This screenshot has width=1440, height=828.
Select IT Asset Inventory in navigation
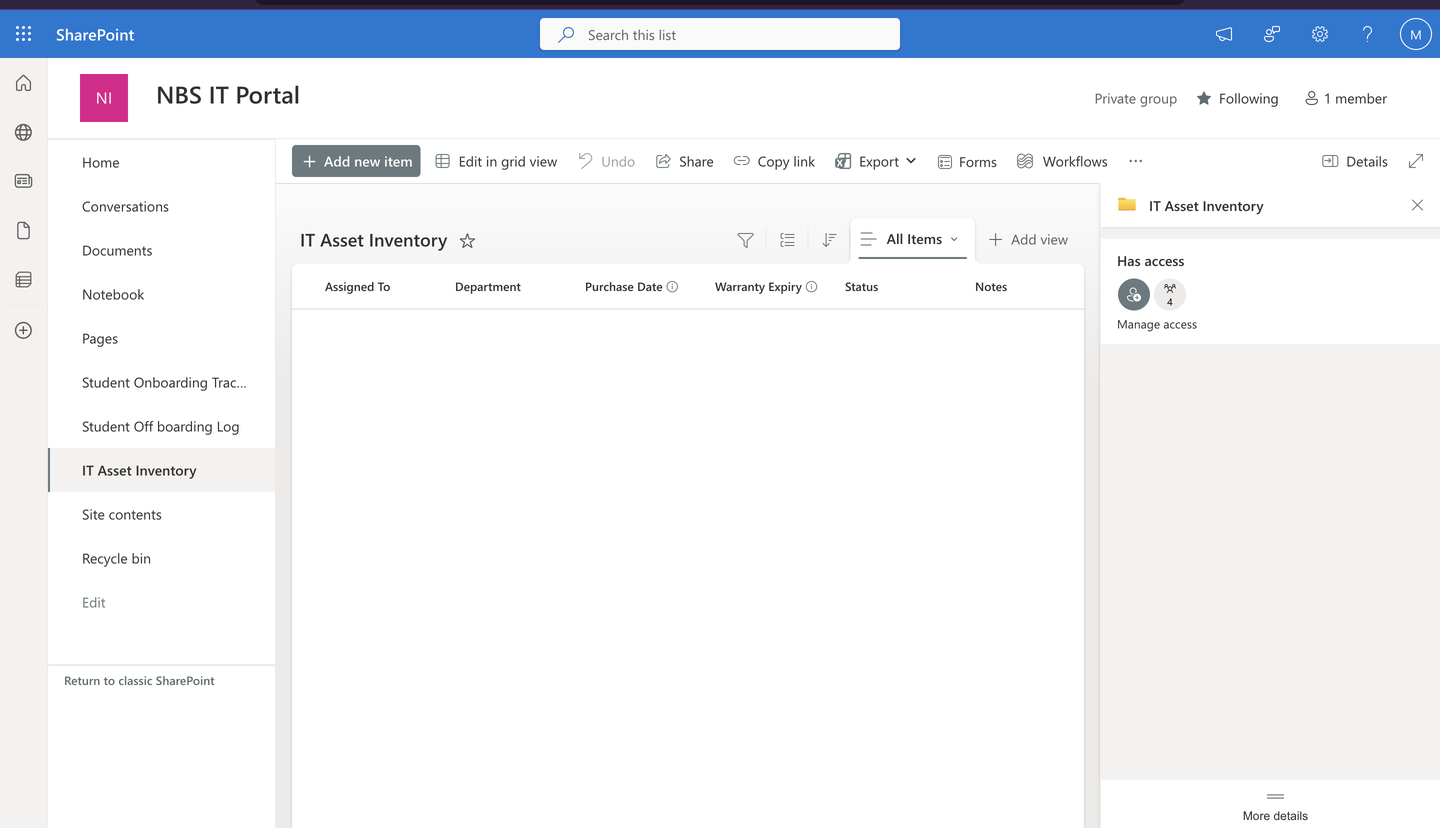click(161, 470)
